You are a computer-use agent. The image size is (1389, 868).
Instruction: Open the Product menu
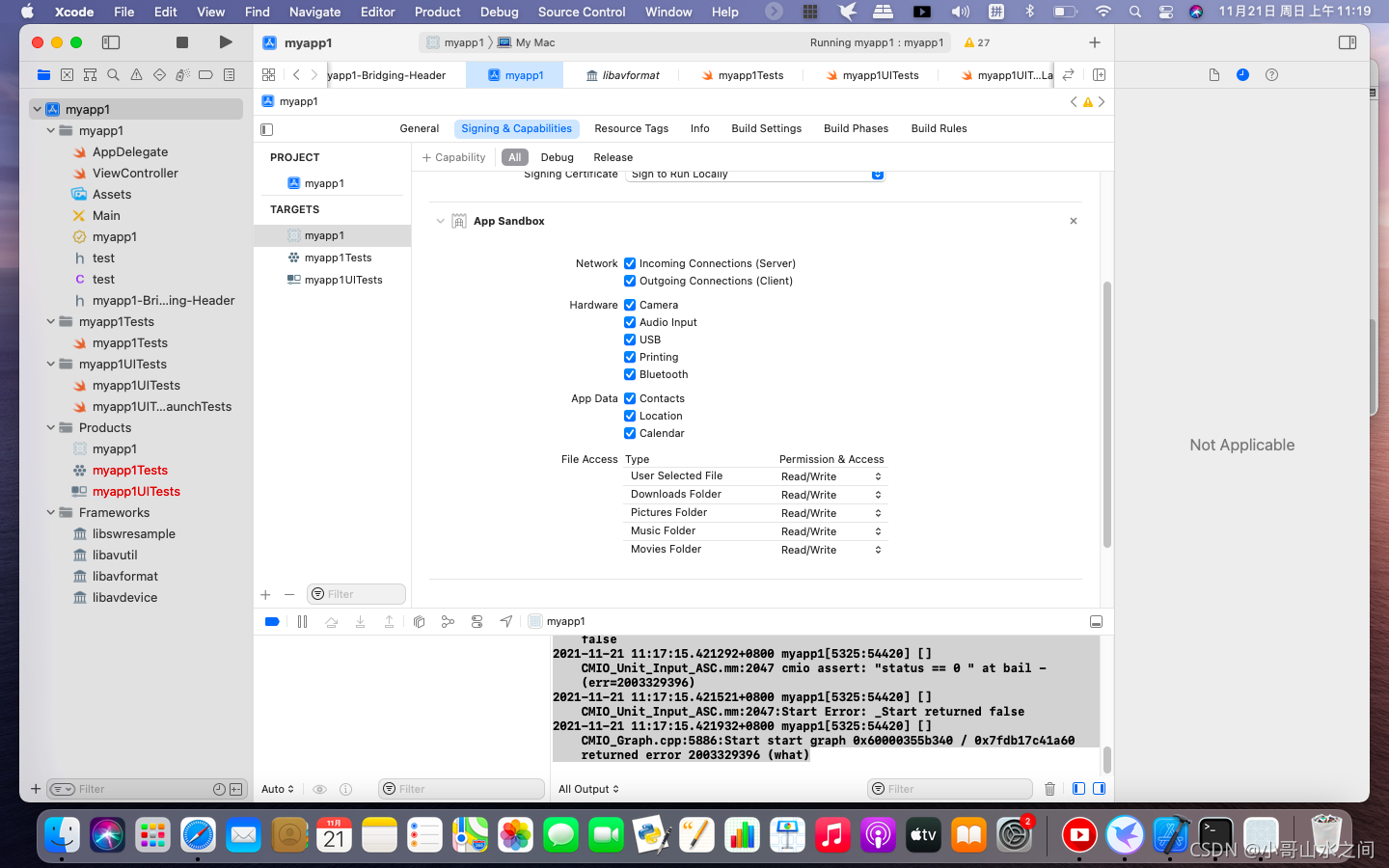pos(438,12)
